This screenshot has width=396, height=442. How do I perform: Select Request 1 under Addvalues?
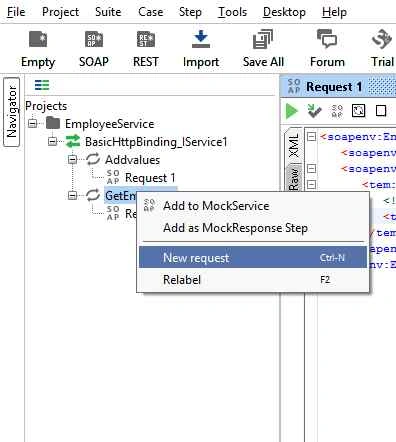150,178
